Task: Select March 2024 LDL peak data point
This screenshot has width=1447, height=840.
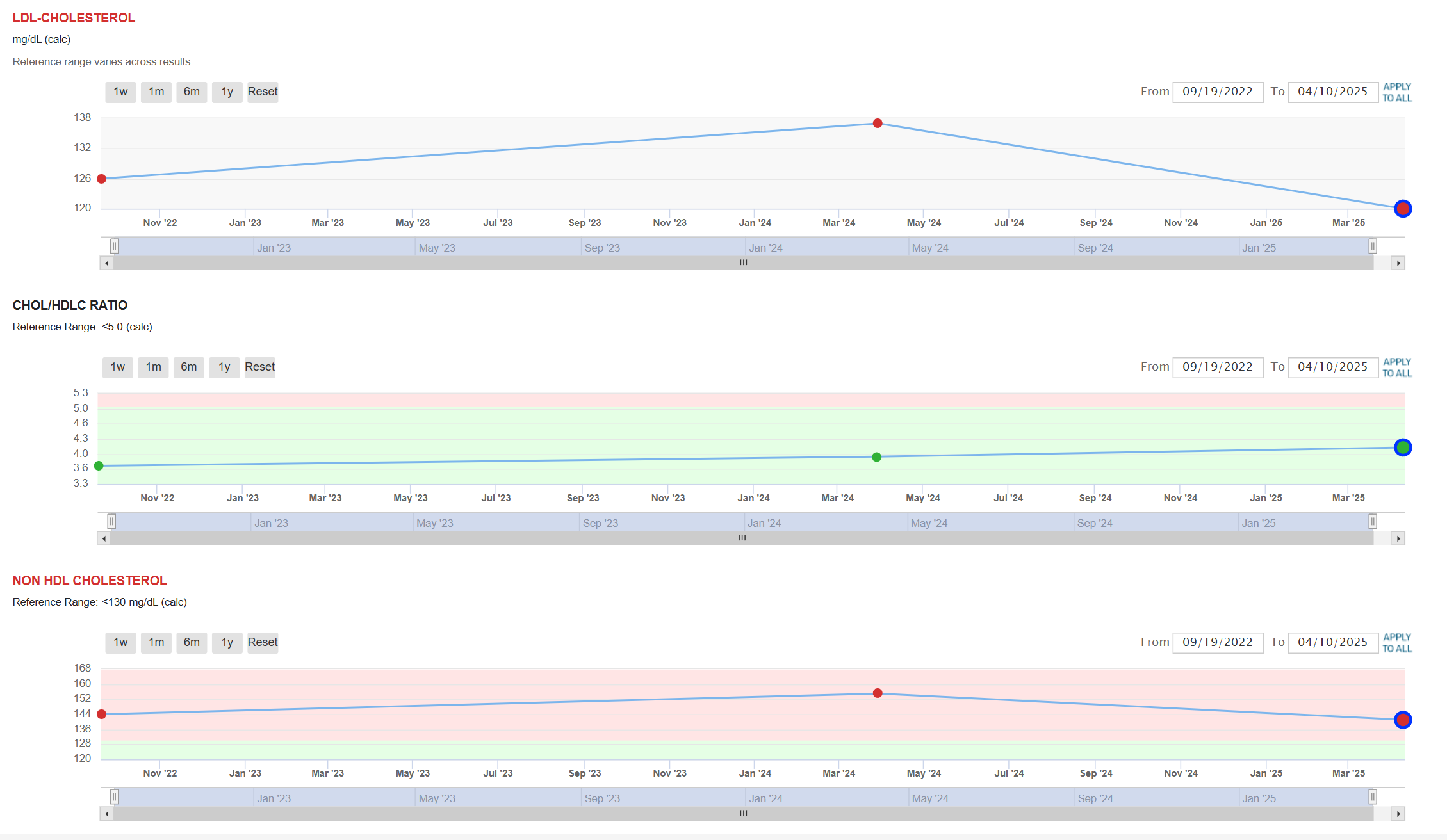Action: pyautogui.click(x=877, y=124)
